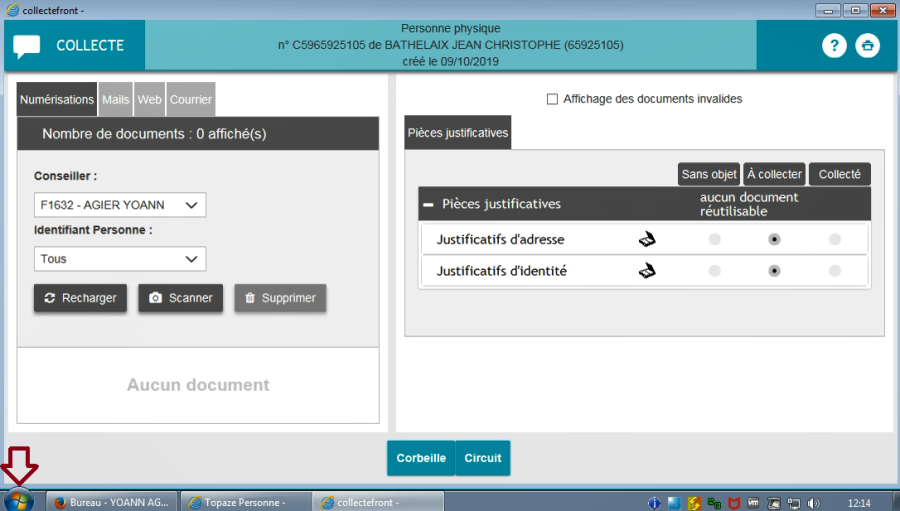Open the Windows Start menu
This screenshot has height=511, width=900.
[18, 501]
